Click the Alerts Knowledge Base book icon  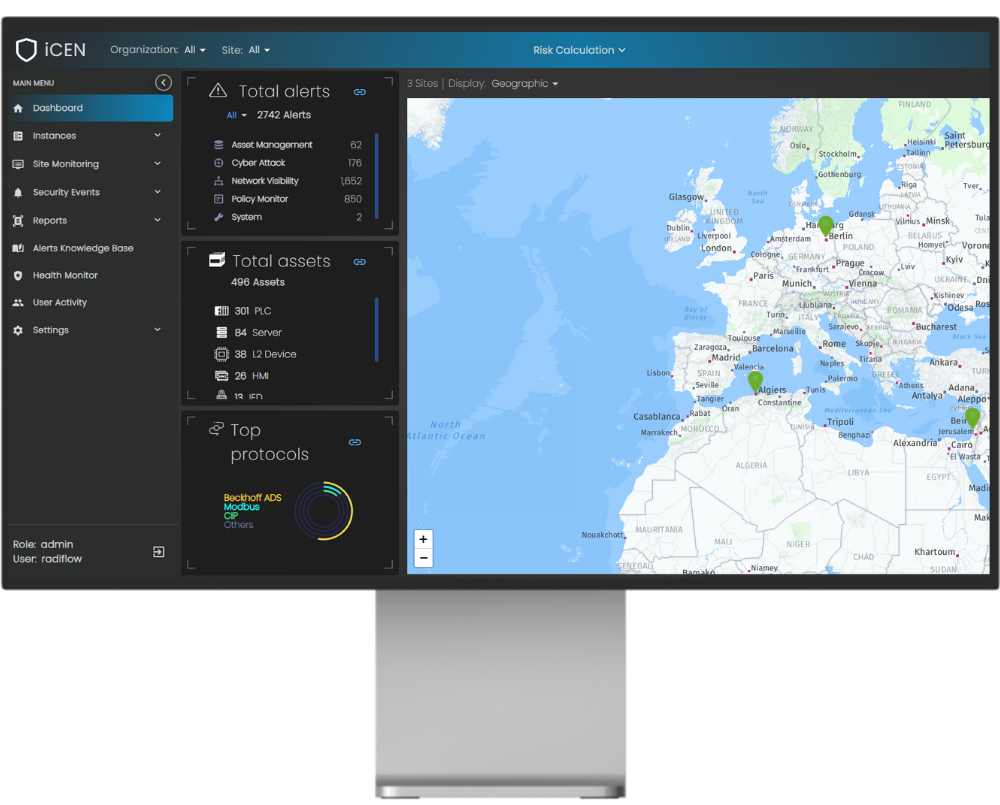18,248
